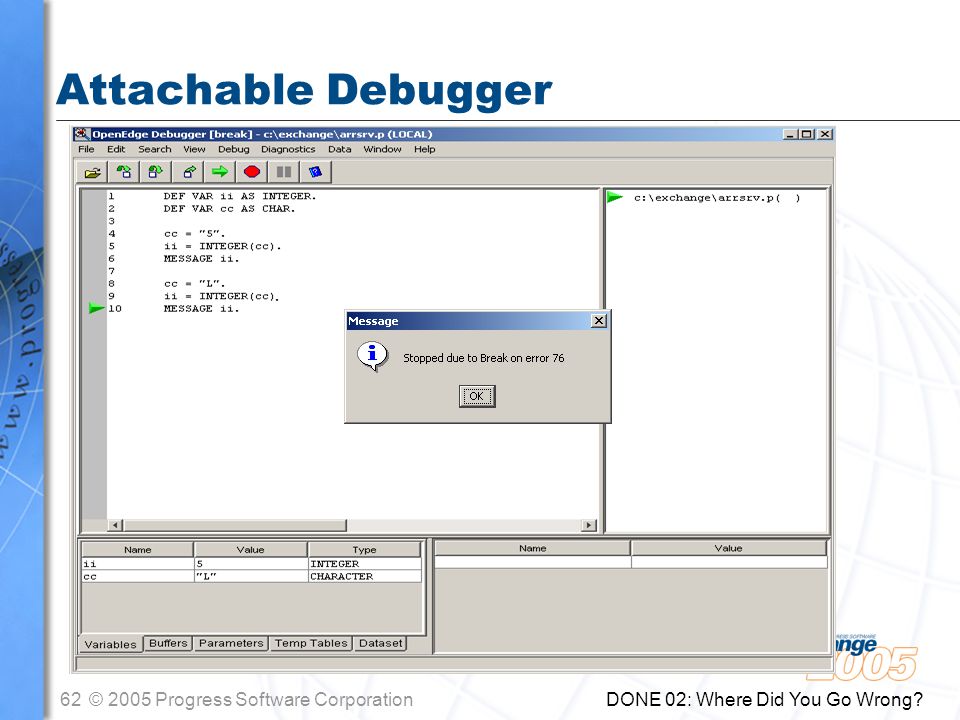
Task: Click the 'Stopped due to Break on error 76' text
Action: pyautogui.click(x=484, y=358)
